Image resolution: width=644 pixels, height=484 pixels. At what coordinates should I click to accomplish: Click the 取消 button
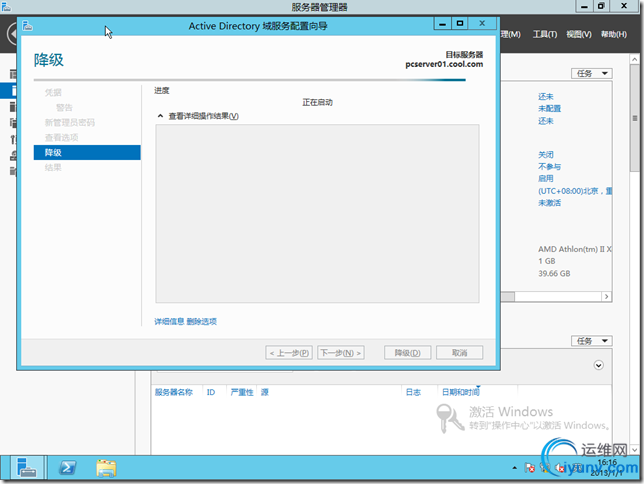click(x=460, y=353)
